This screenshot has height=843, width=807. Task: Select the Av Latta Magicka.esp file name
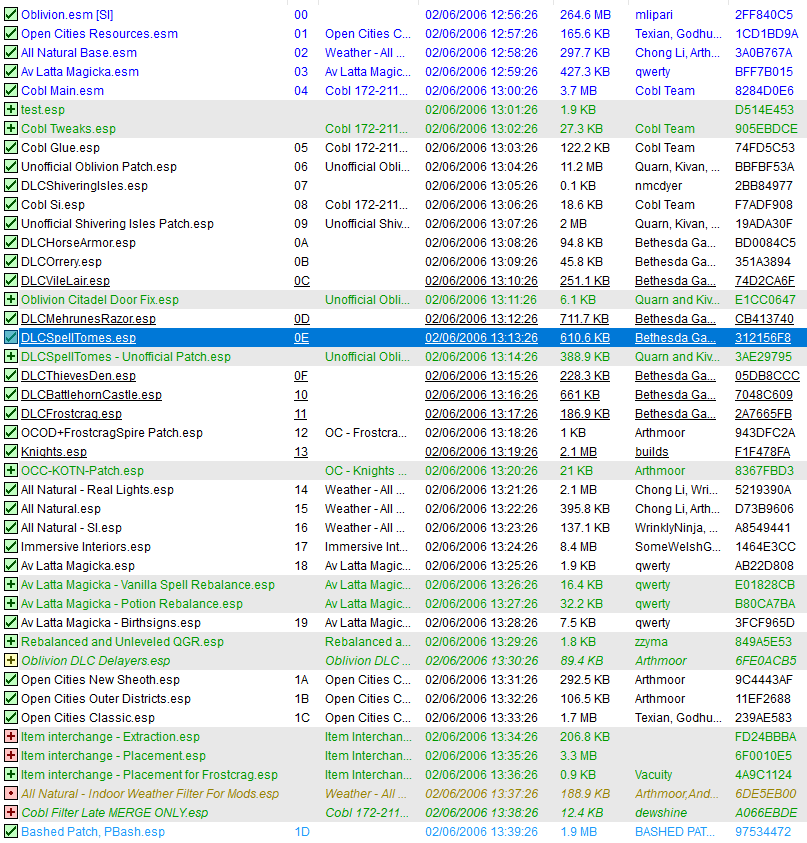pyautogui.click(x=77, y=566)
